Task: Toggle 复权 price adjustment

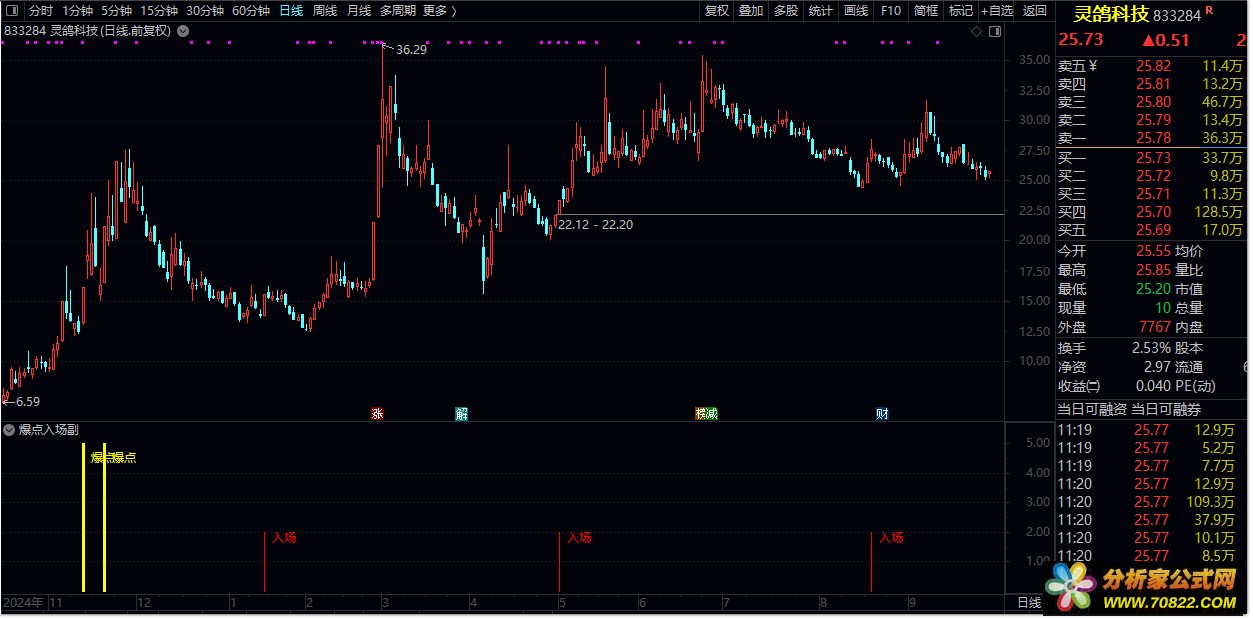Action: pyautogui.click(x=717, y=11)
